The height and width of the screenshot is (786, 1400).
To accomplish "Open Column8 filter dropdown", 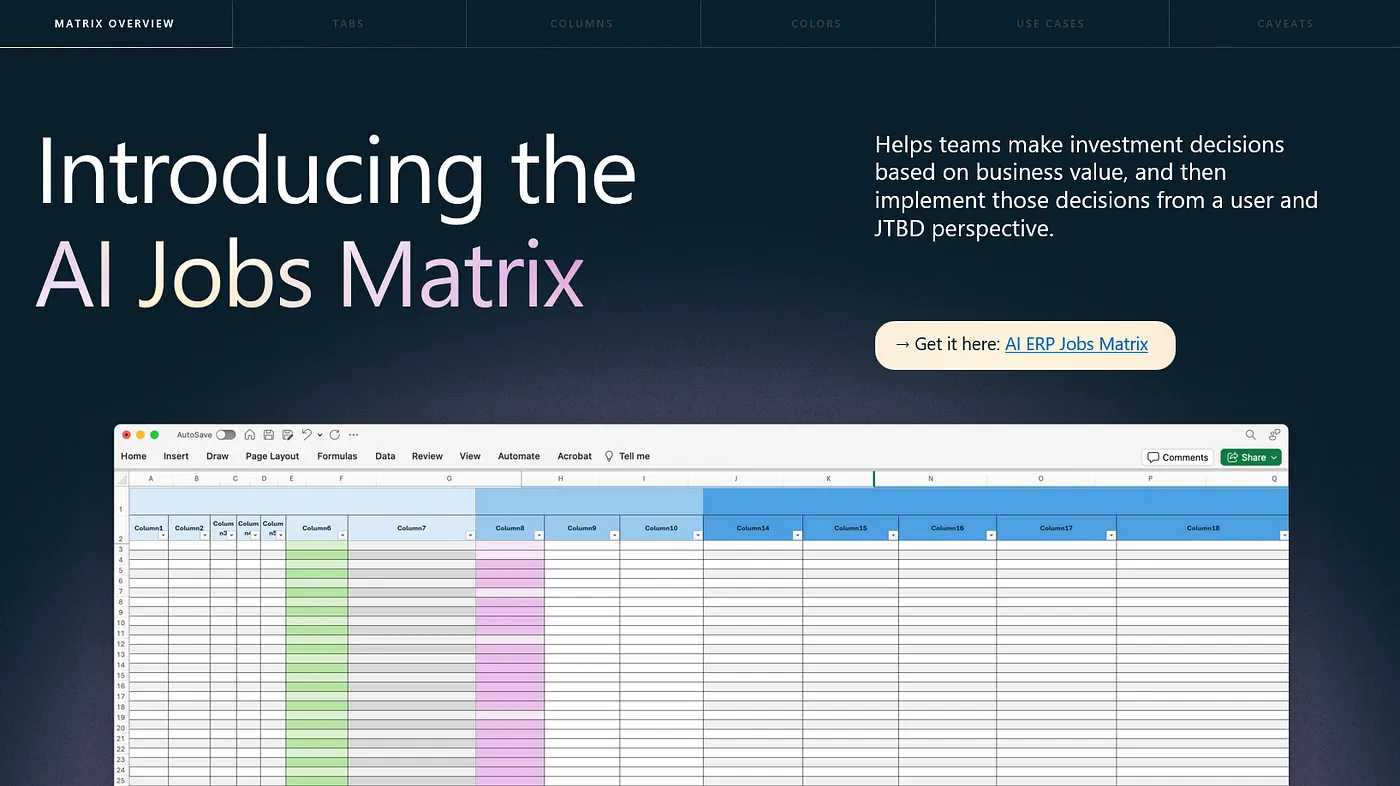I will coord(539,535).
